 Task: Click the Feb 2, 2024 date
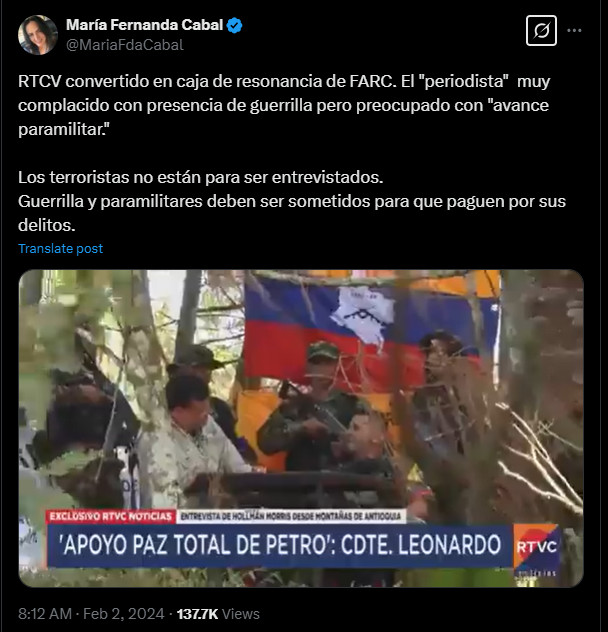pos(123,614)
